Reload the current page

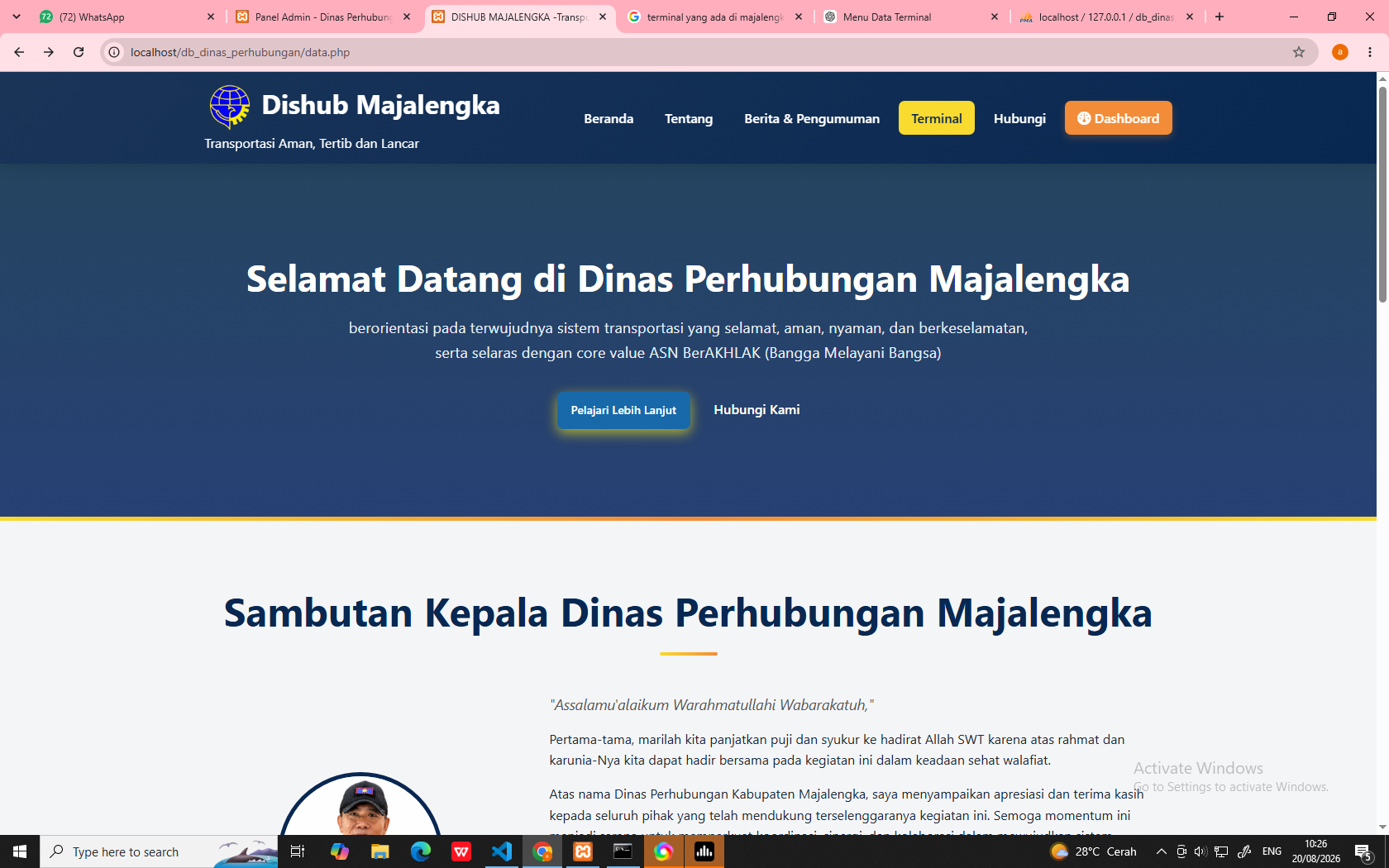click(x=79, y=52)
